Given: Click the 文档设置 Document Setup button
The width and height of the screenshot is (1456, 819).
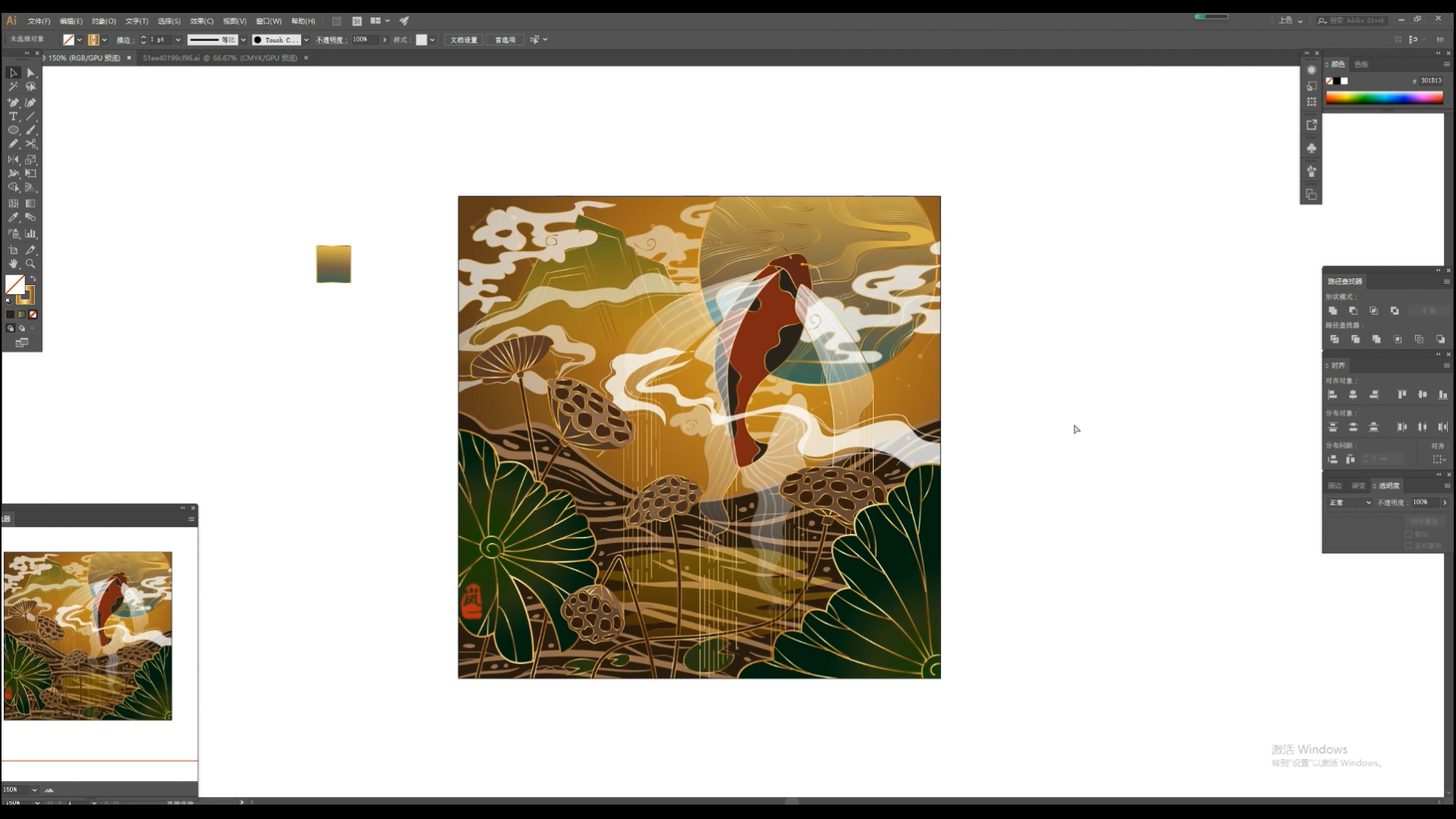Looking at the screenshot, I should 463,40.
